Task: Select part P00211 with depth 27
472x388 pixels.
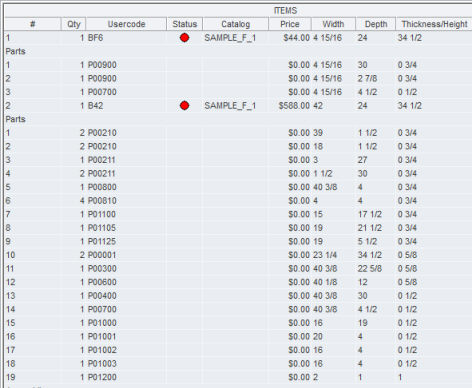Action: (x=238, y=160)
